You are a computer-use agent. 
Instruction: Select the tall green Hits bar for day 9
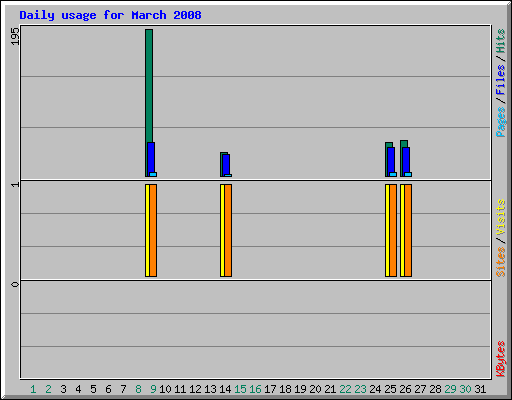(x=149, y=85)
